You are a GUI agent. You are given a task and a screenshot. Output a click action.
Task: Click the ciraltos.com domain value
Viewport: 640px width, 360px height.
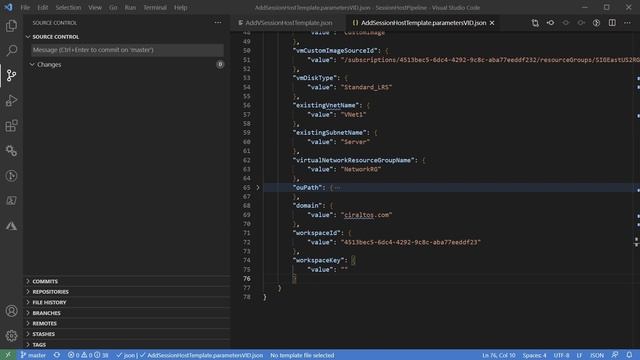367,215
